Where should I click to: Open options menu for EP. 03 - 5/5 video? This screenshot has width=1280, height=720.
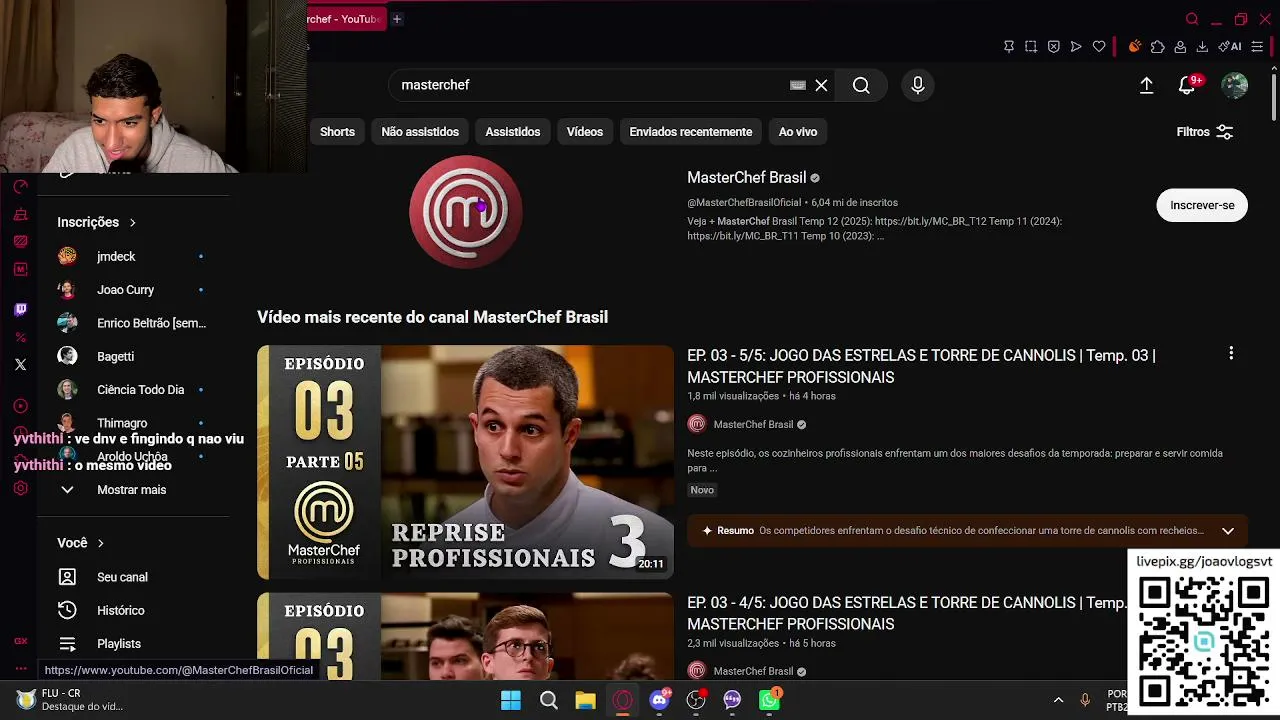[1231, 353]
